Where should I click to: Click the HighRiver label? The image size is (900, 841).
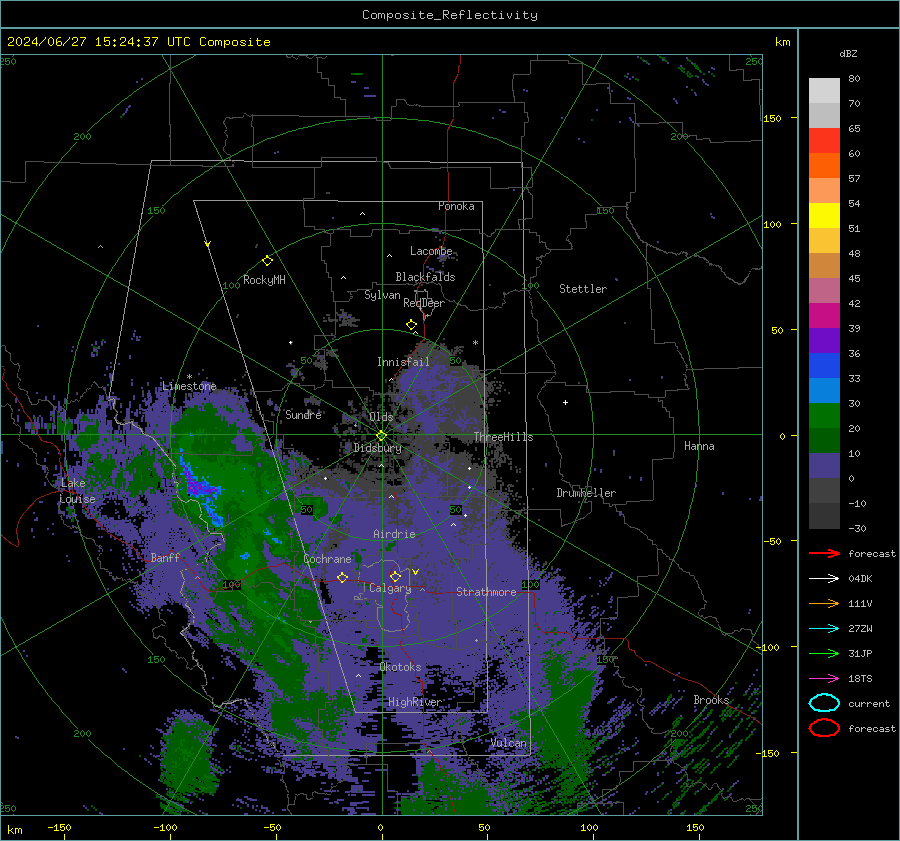pos(415,702)
